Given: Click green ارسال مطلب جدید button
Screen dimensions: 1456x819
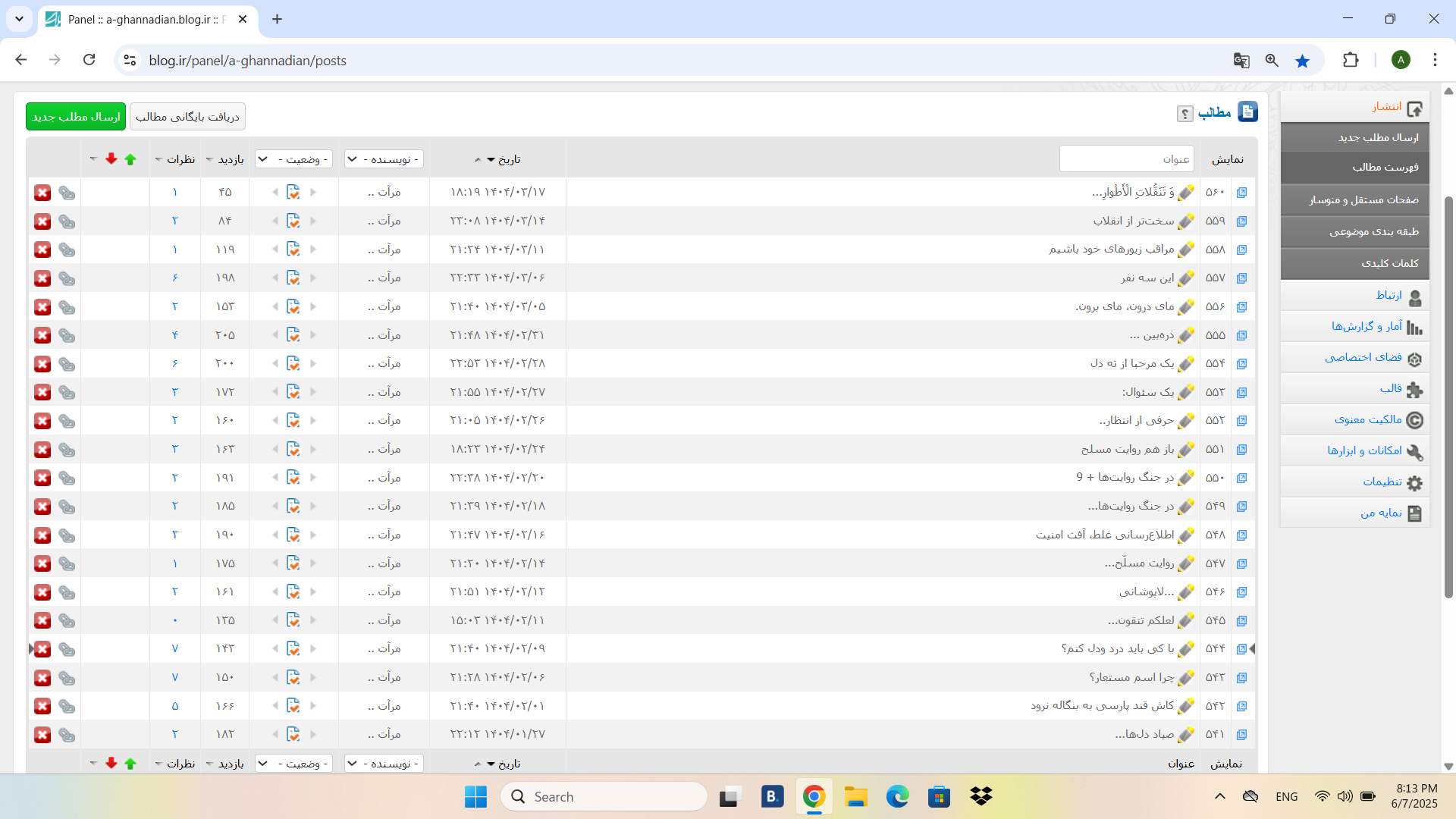Looking at the screenshot, I should pos(76,117).
